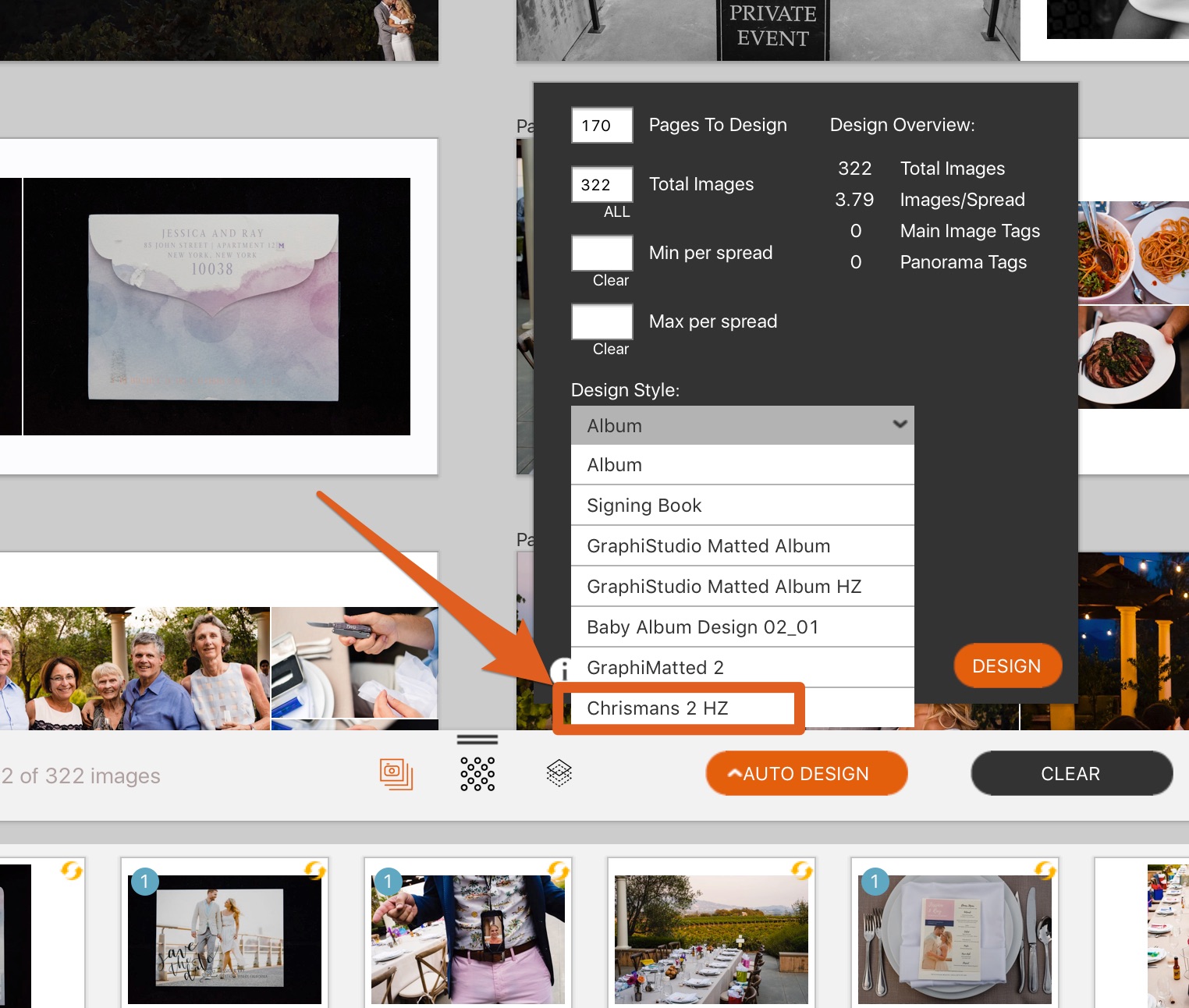Select the vineyard dinner table thumbnail

coord(712,939)
